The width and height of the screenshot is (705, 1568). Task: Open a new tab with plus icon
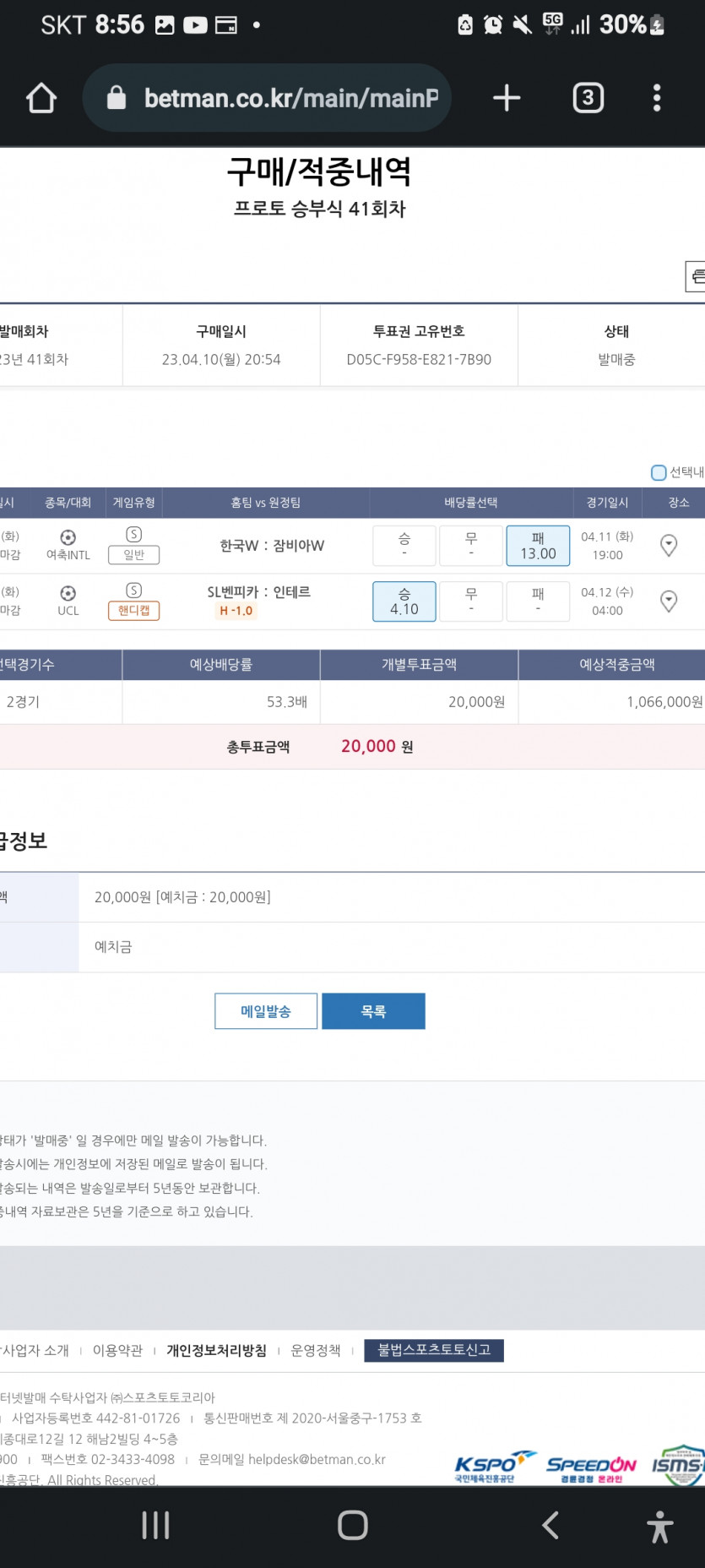click(507, 98)
